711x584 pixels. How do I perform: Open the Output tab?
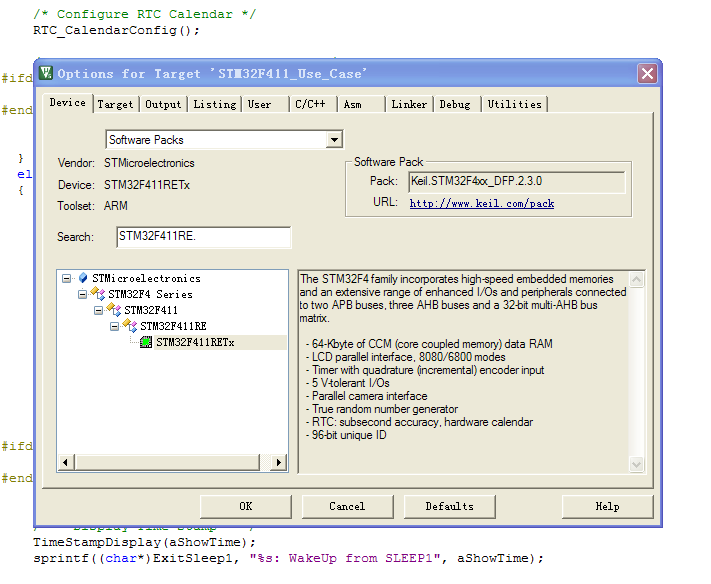163,104
